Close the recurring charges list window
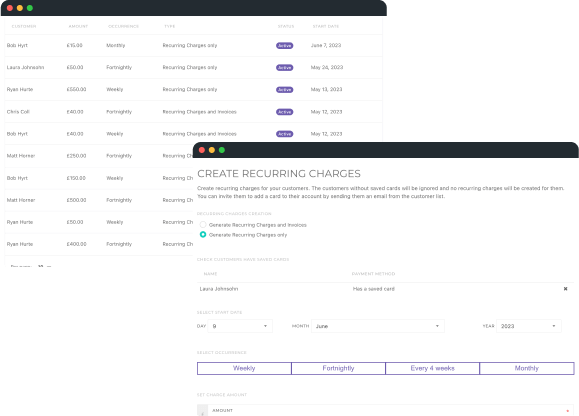Viewport: 579px width, 416px height. [x=10, y=8]
